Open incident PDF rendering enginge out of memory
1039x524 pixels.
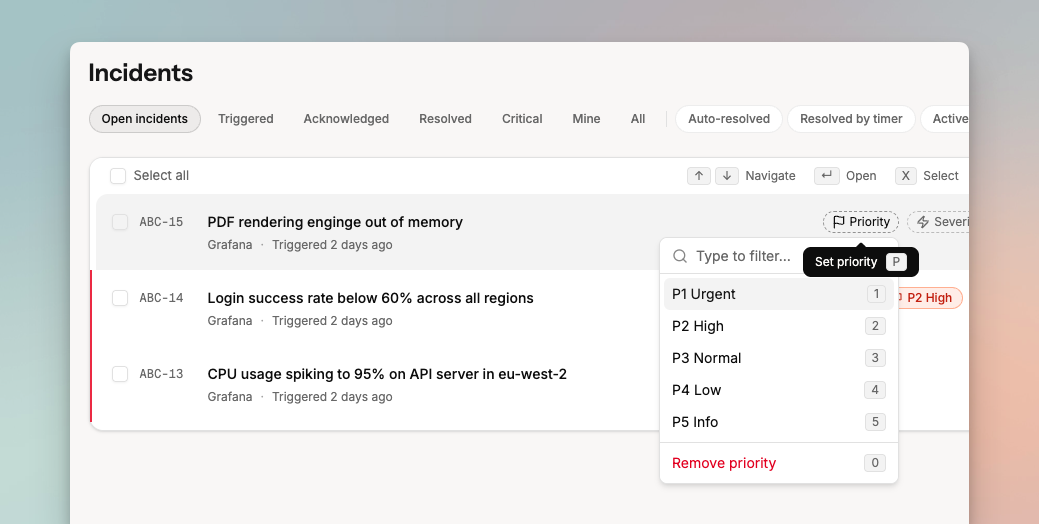[x=335, y=222]
